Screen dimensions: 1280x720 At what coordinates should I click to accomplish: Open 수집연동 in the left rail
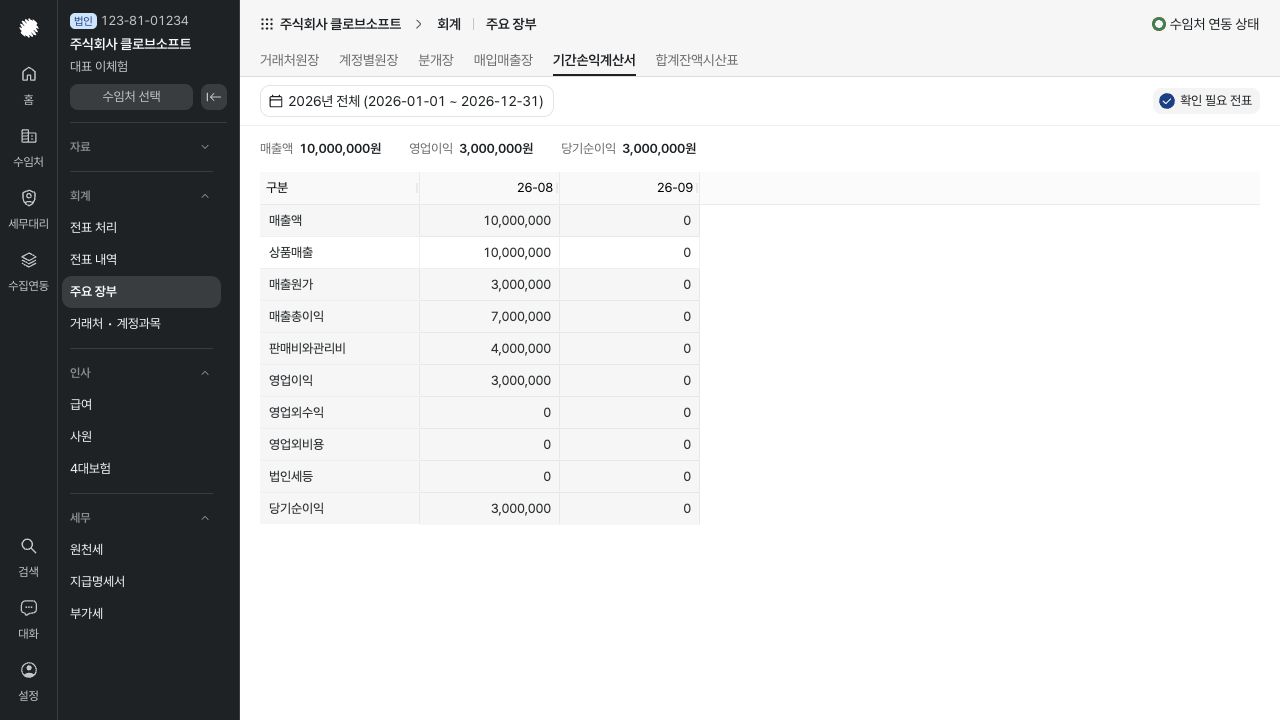click(x=29, y=270)
